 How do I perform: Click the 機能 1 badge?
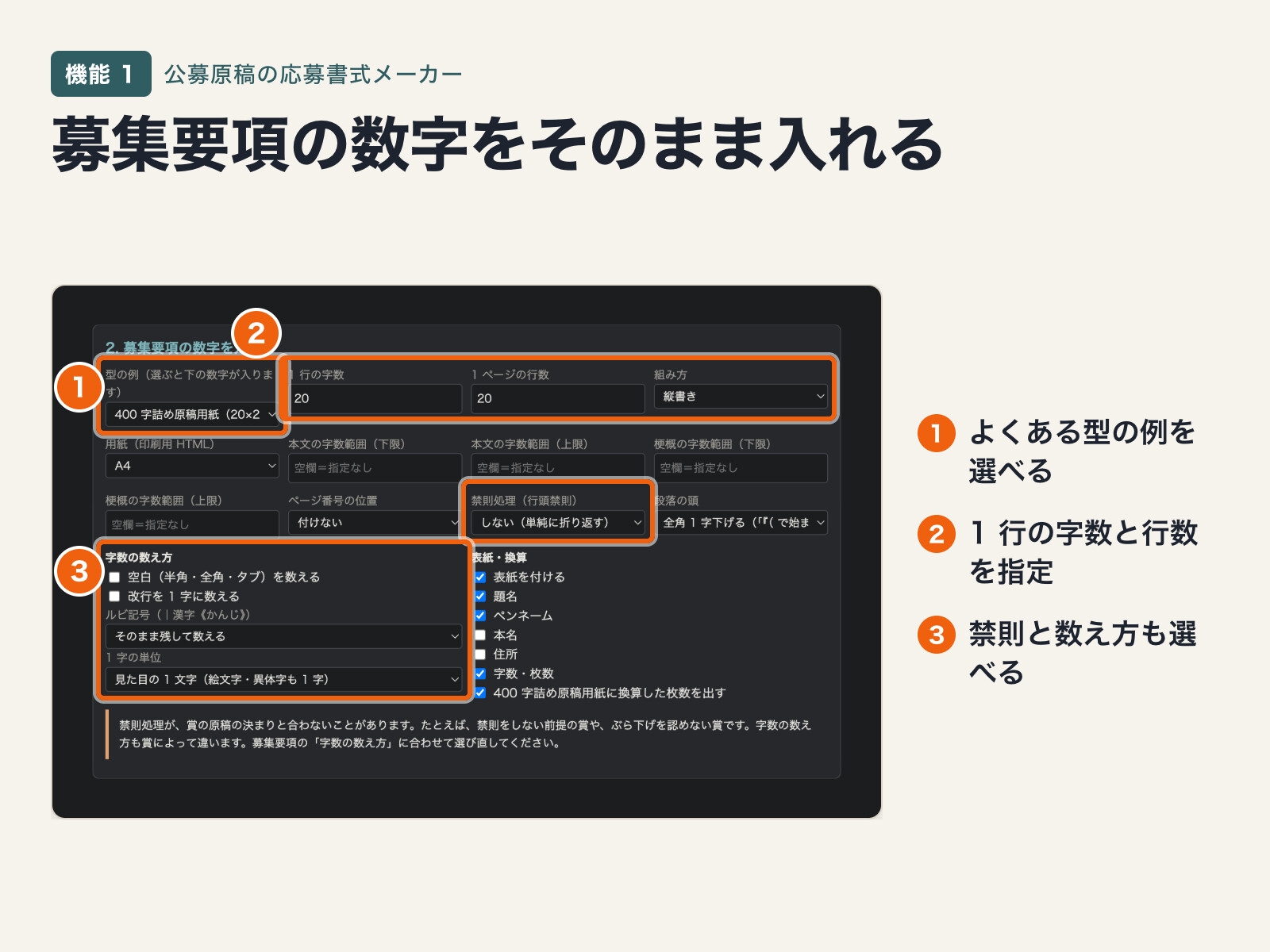pyautogui.click(x=101, y=74)
